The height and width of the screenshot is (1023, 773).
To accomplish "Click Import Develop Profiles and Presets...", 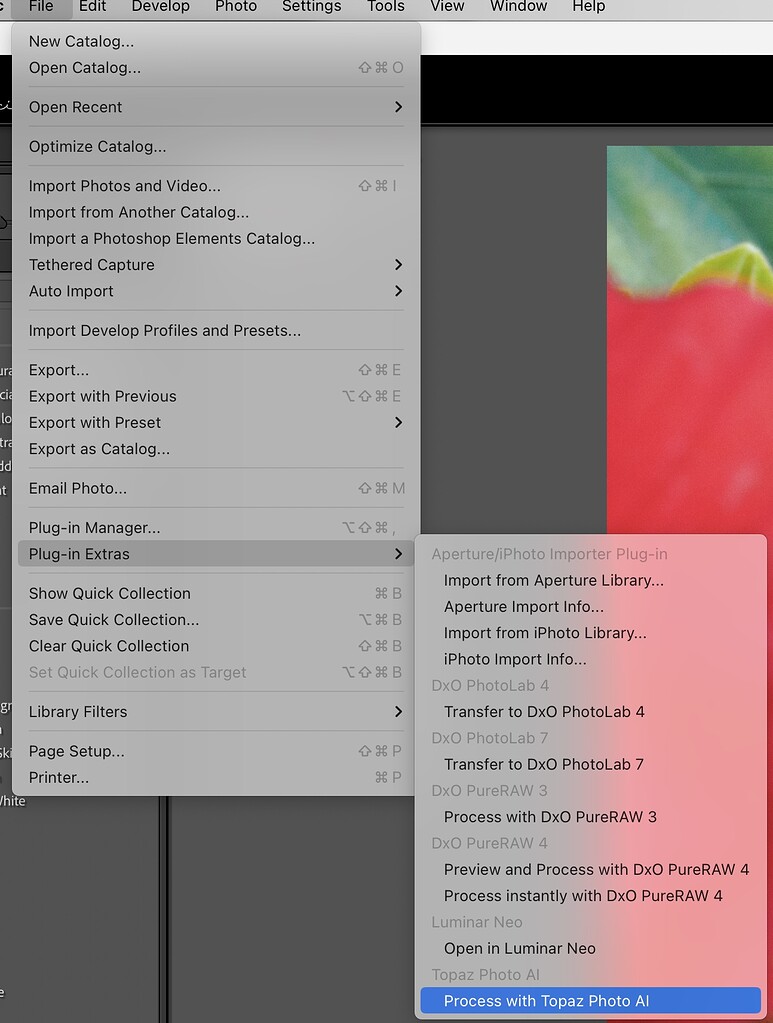I will pyautogui.click(x=165, y=330).
